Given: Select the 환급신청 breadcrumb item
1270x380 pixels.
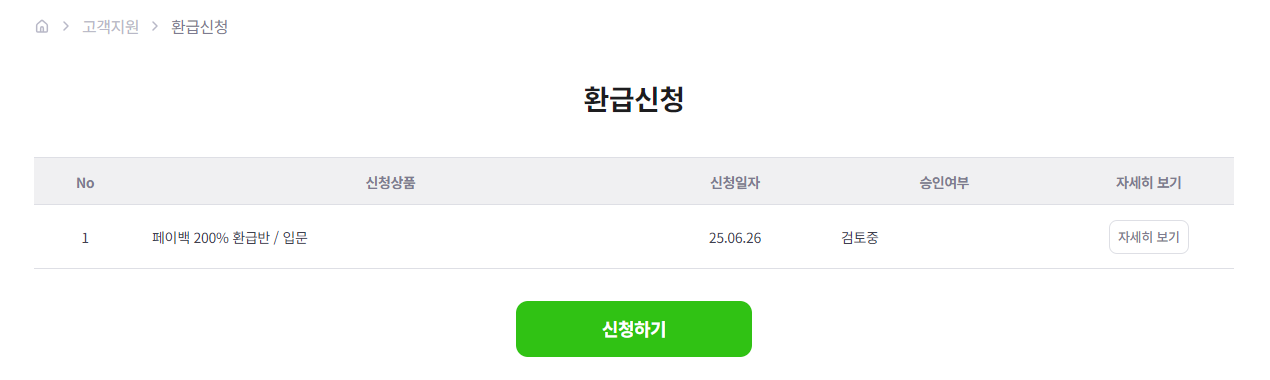Looking at the screenshot, I should click(200, 27).
